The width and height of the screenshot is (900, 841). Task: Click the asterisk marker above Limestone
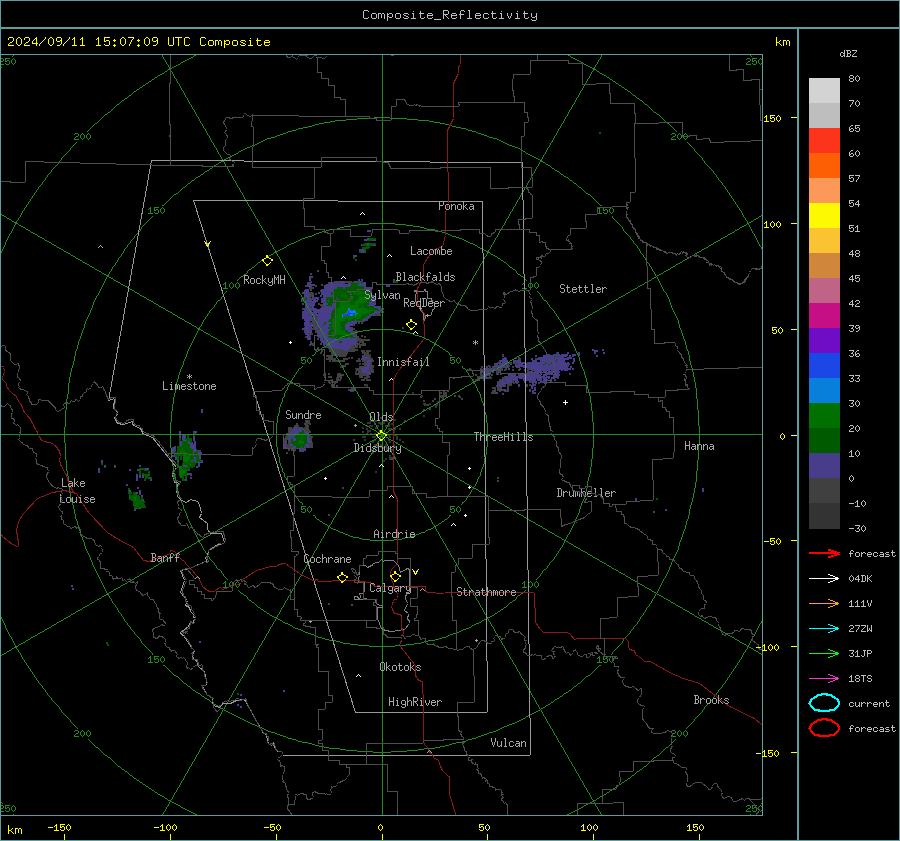pyautogui.click(x=189, y=377)
